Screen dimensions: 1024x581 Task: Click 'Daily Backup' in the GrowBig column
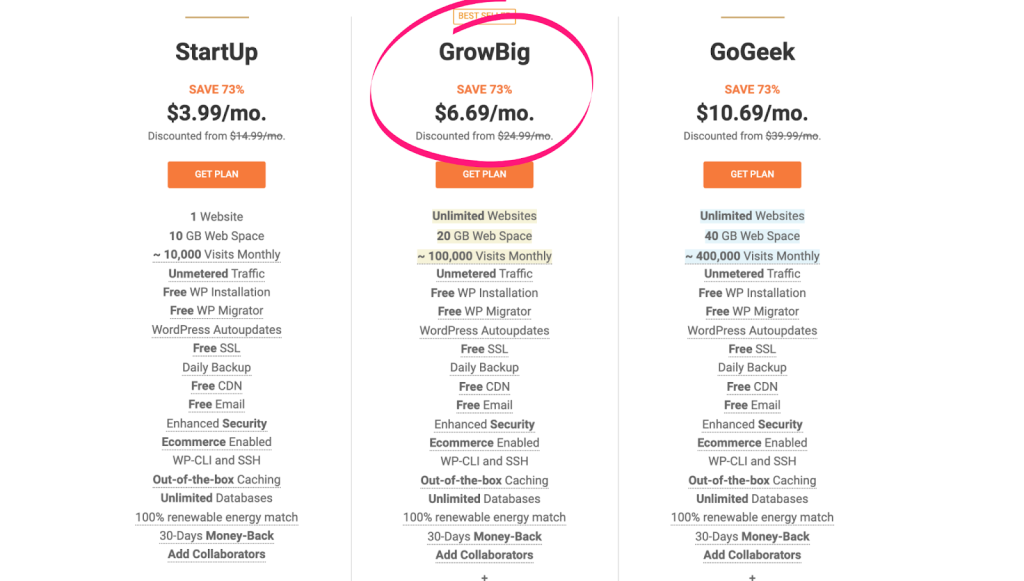tap(484, 368)
